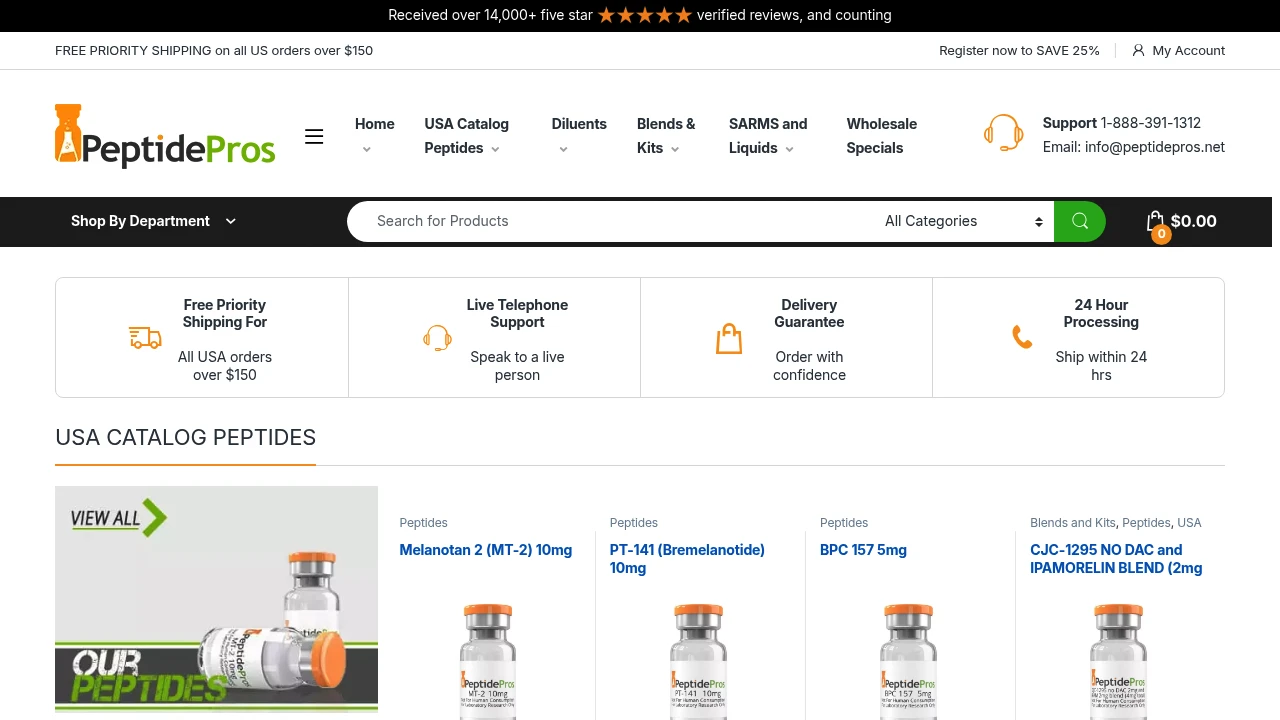1280x720 pixels.
Task: Open the All Categories select box
Action: point(963,221)
